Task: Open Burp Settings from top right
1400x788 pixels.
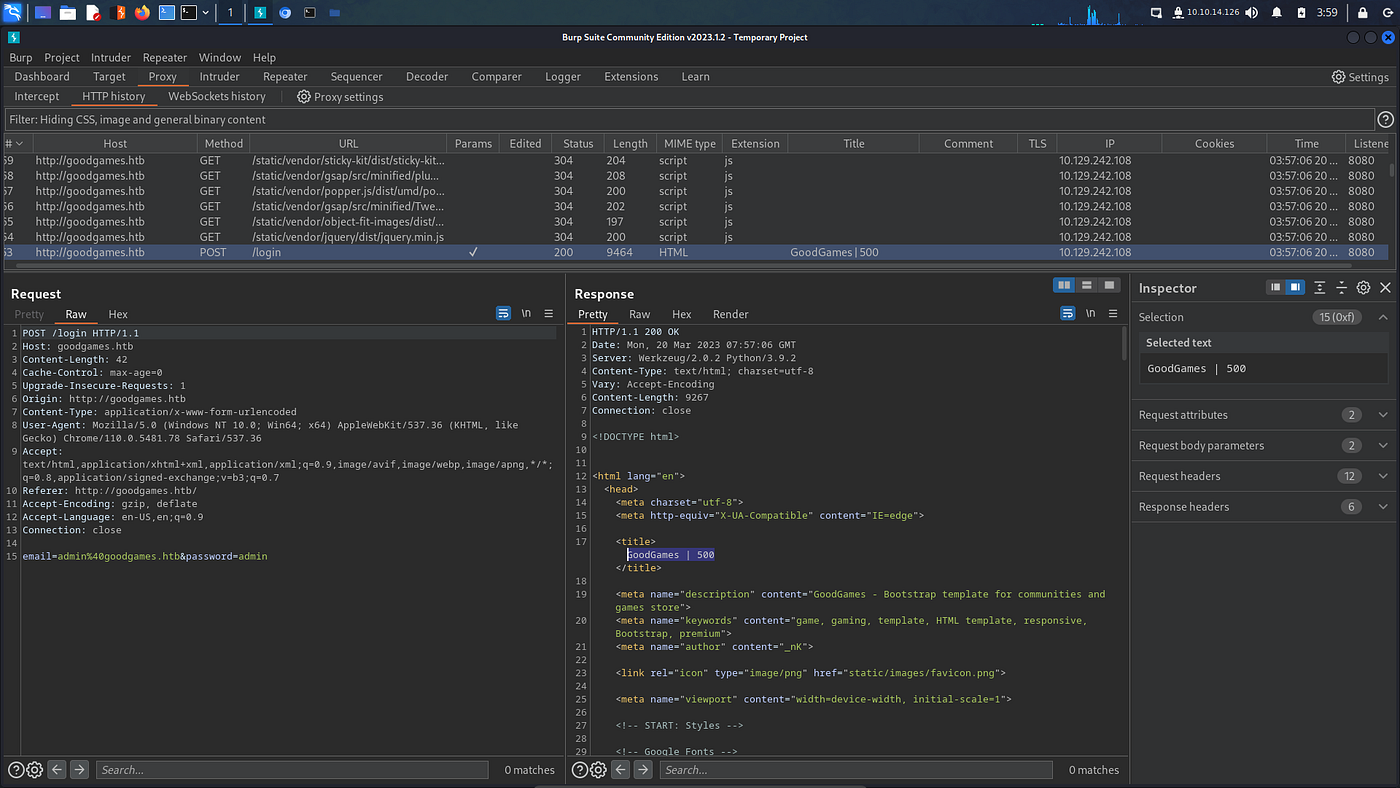Action: tap(1360, 77)
